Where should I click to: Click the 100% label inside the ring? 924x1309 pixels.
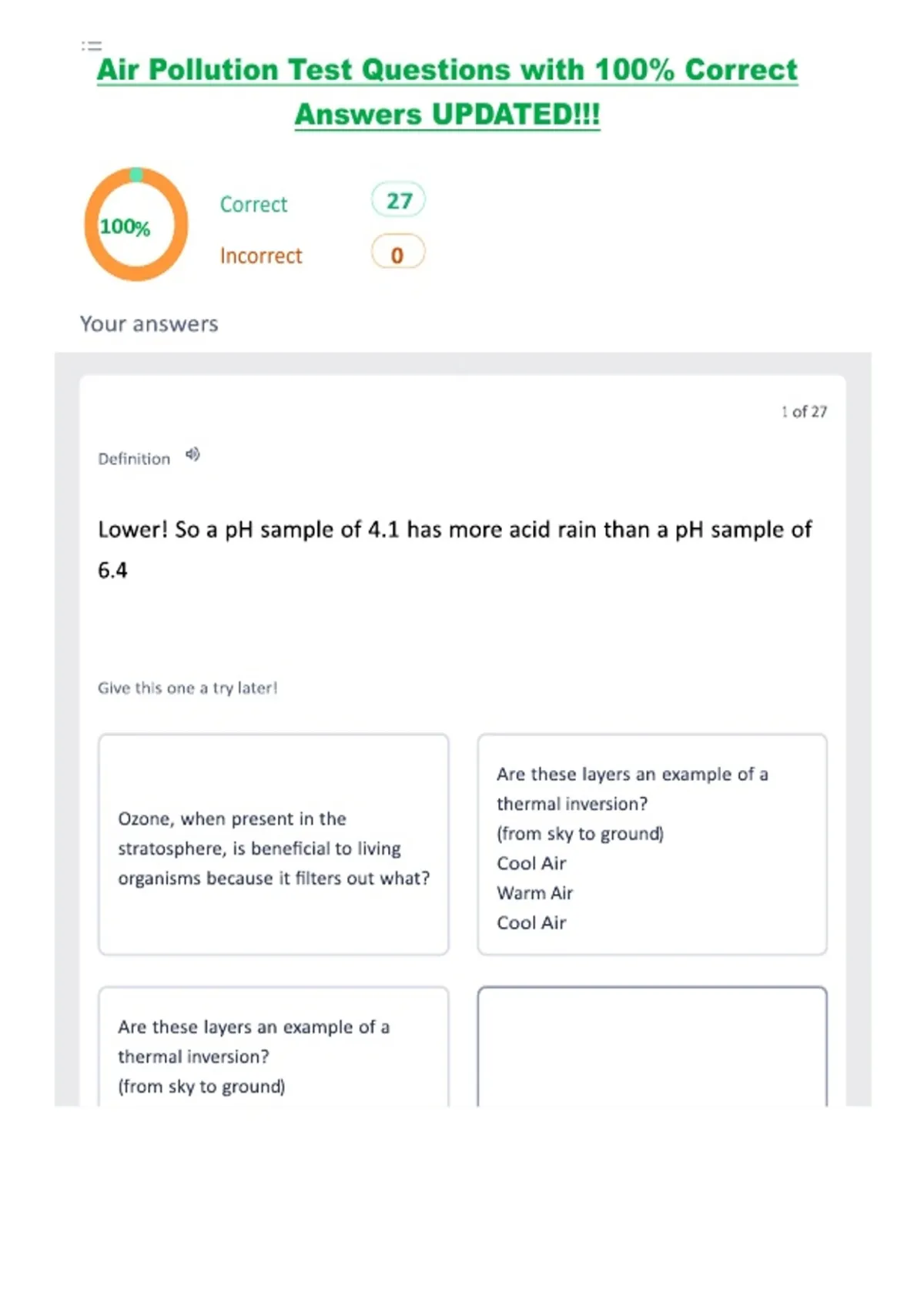(x=125, y=227)
